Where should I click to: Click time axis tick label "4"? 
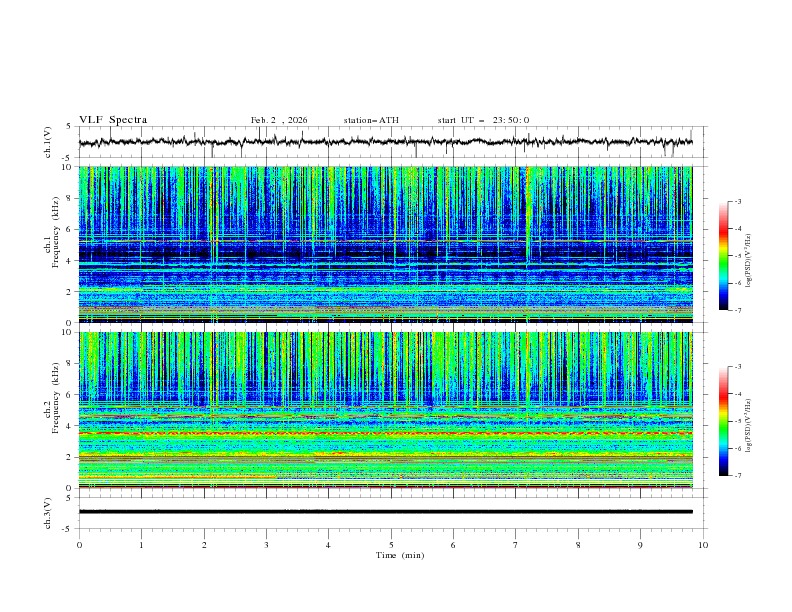[x=328, y=545]
